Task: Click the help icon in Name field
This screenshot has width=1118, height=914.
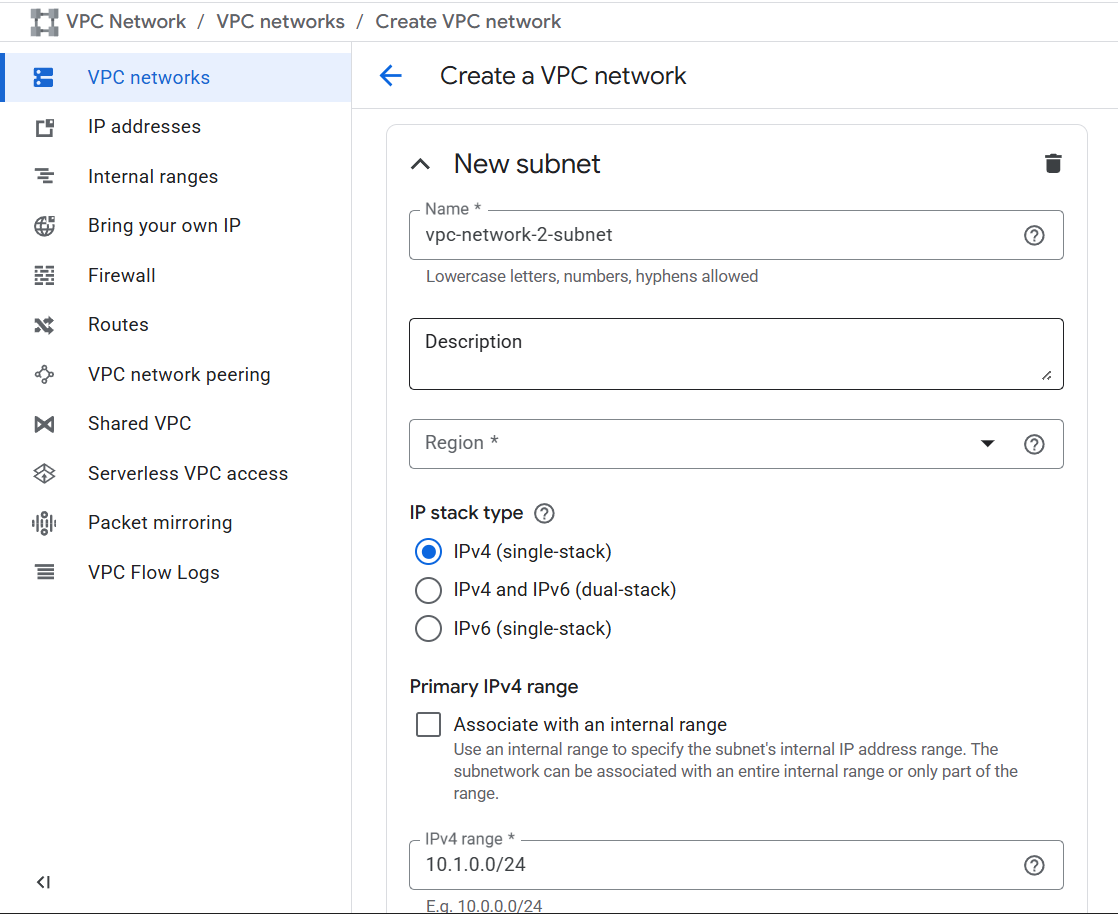Action: [1034, 236]
